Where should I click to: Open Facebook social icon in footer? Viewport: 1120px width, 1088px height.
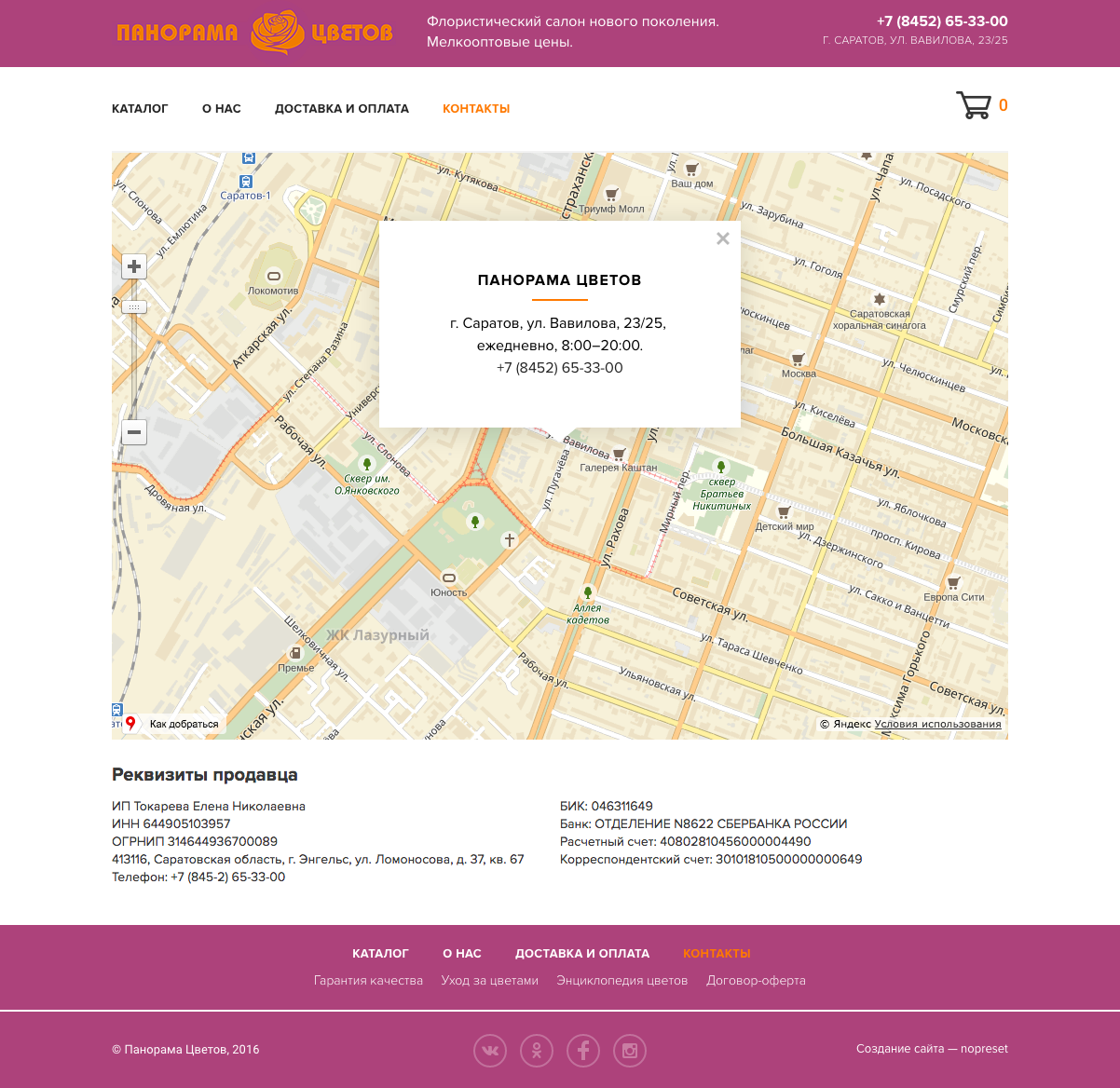click(x=583, y=1051)
